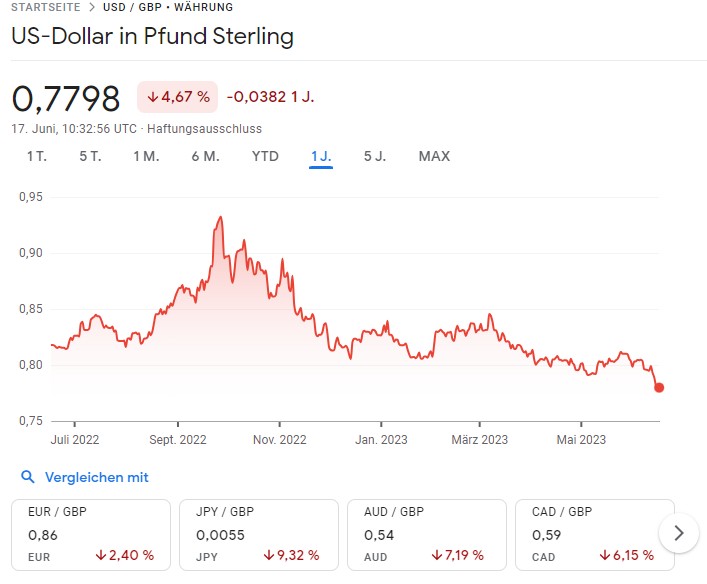Image resolution: width=707 pixels, height=584 pixels.
Task: Open the Startseite breadcrumb link
Action: (x=45, y=8)
